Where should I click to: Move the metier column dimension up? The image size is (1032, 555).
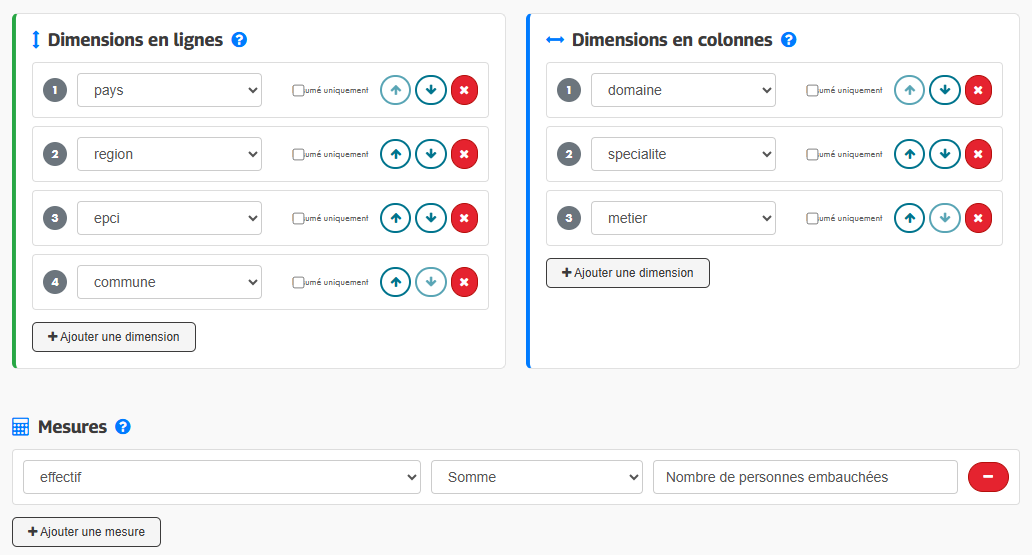click(909, 218)
